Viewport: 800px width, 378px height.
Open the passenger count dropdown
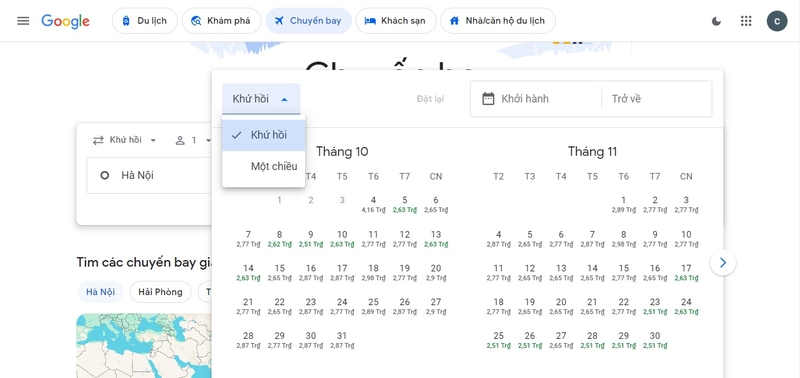(193, 140)
